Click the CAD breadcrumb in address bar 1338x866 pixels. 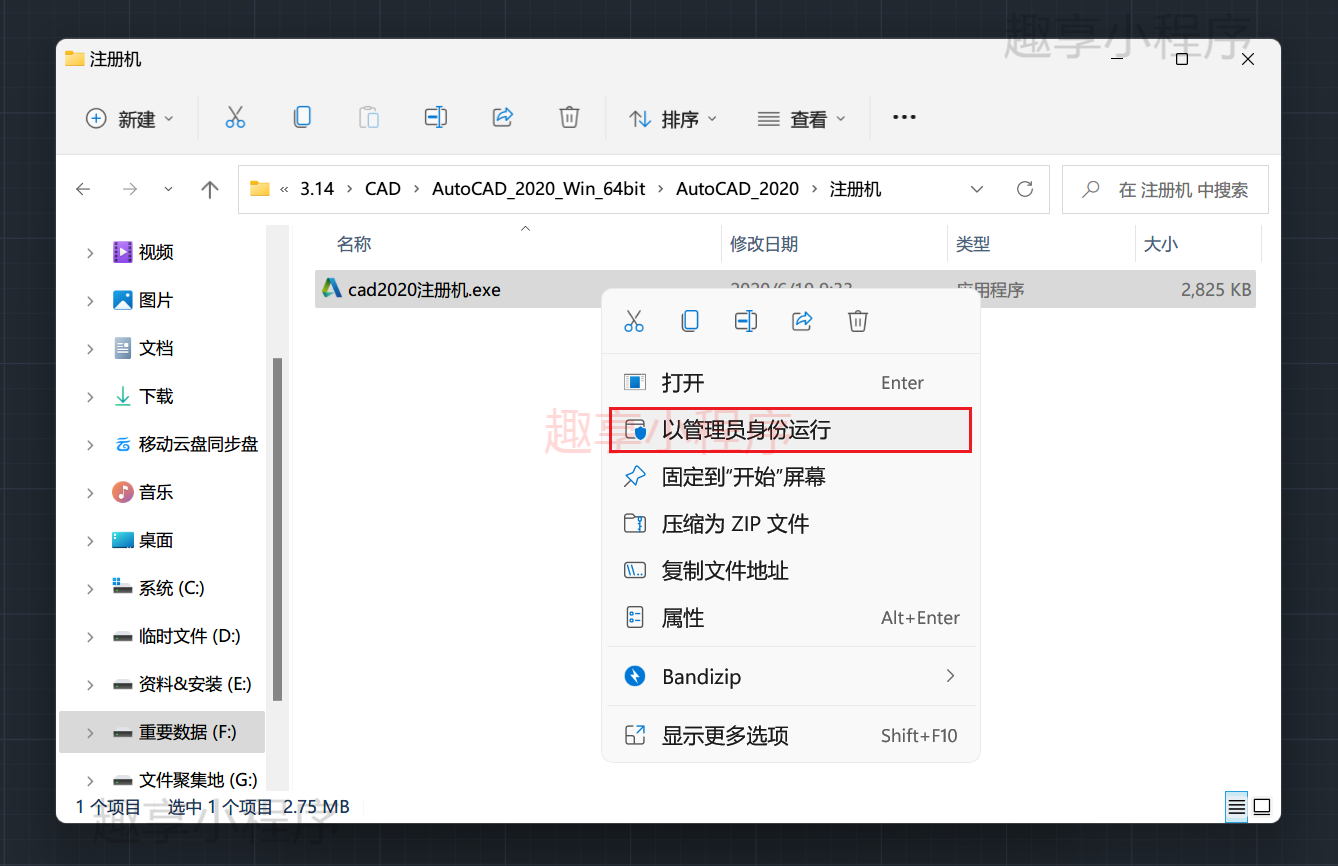[x=383, y=189]
